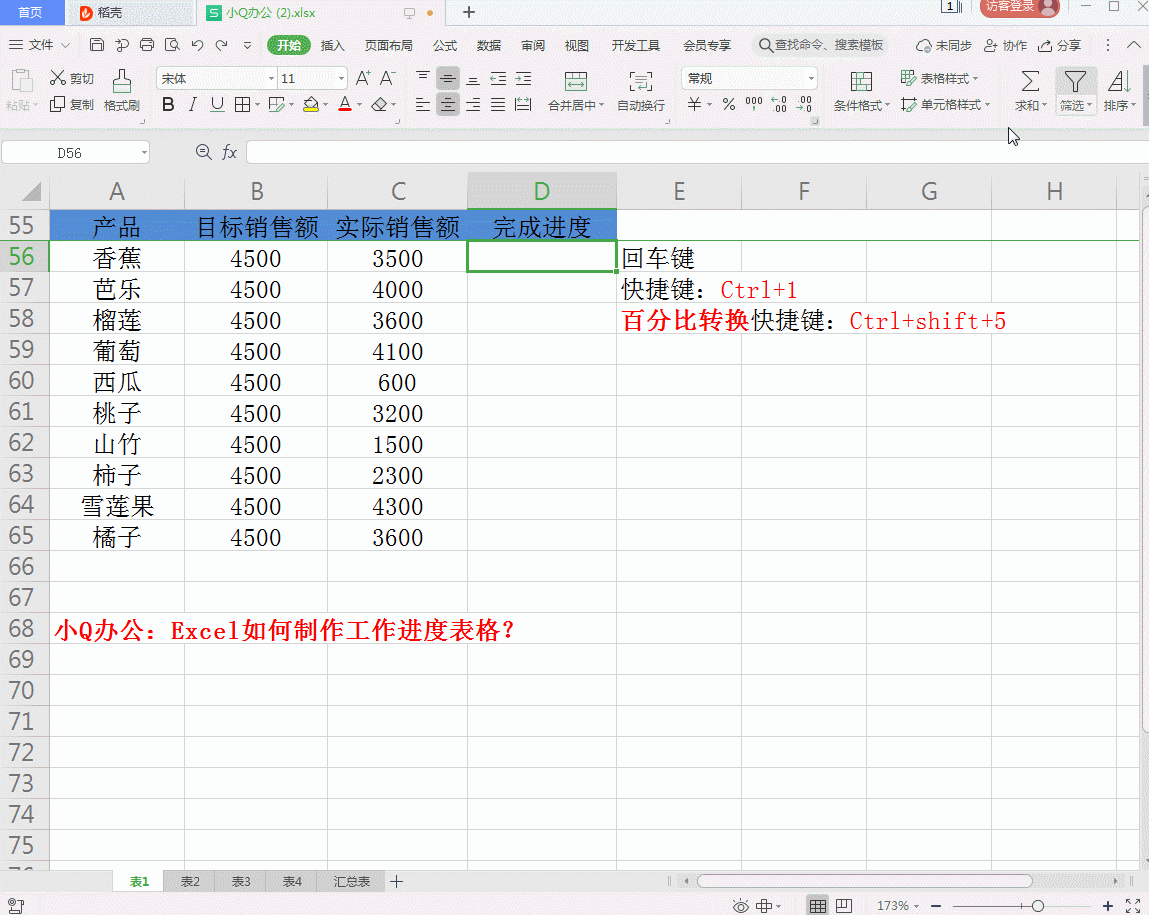Click the zoom slider handle
Image resolution: width=1149 pixels, height=915 pixels.
point(1038,906)
